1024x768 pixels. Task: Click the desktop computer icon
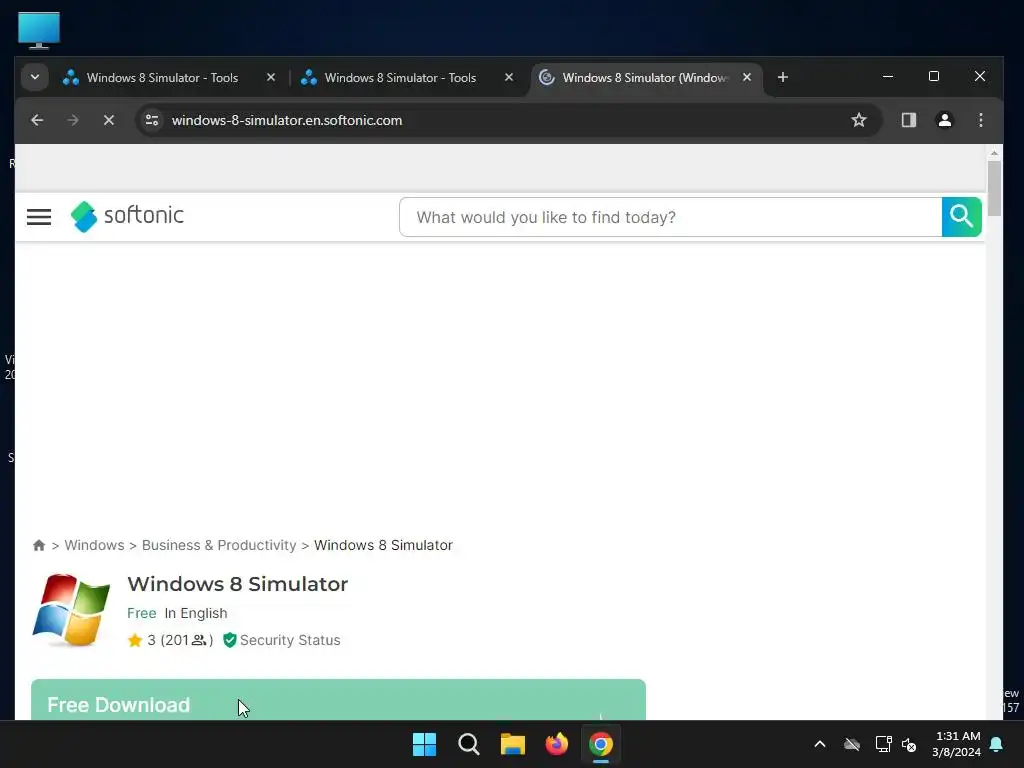click(39, 30)
